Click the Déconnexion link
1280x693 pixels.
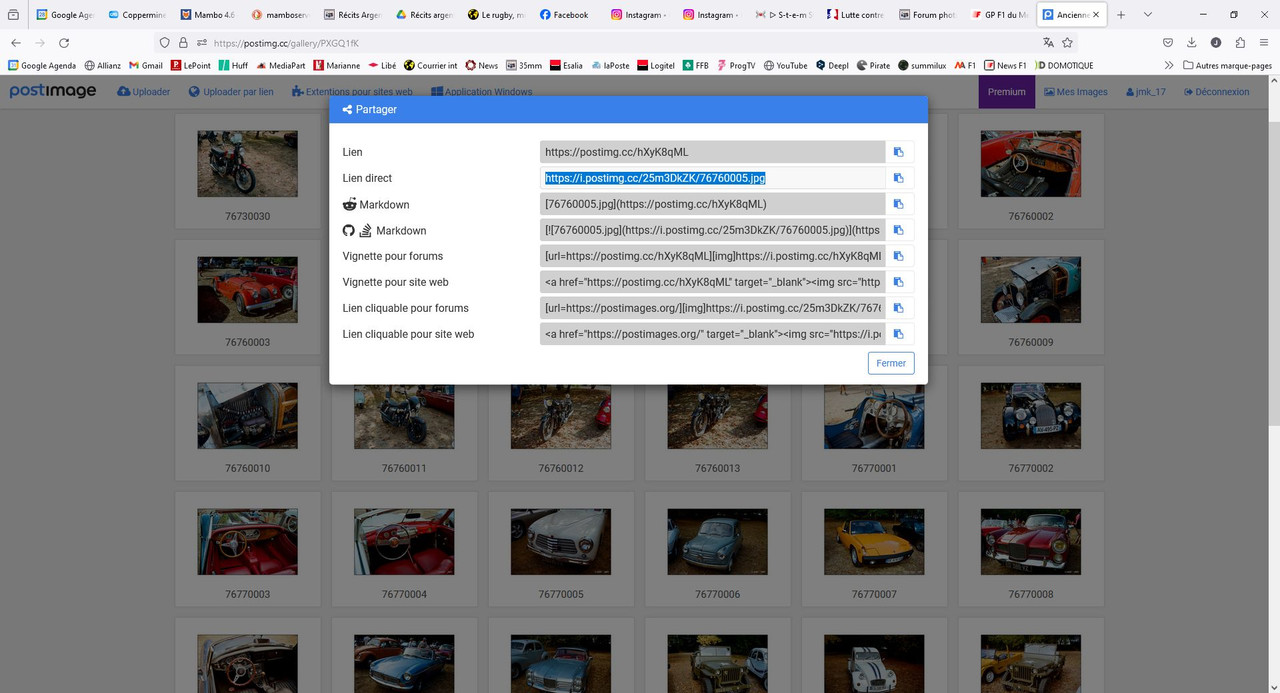pyautogui.click(x=1216, y=92)
